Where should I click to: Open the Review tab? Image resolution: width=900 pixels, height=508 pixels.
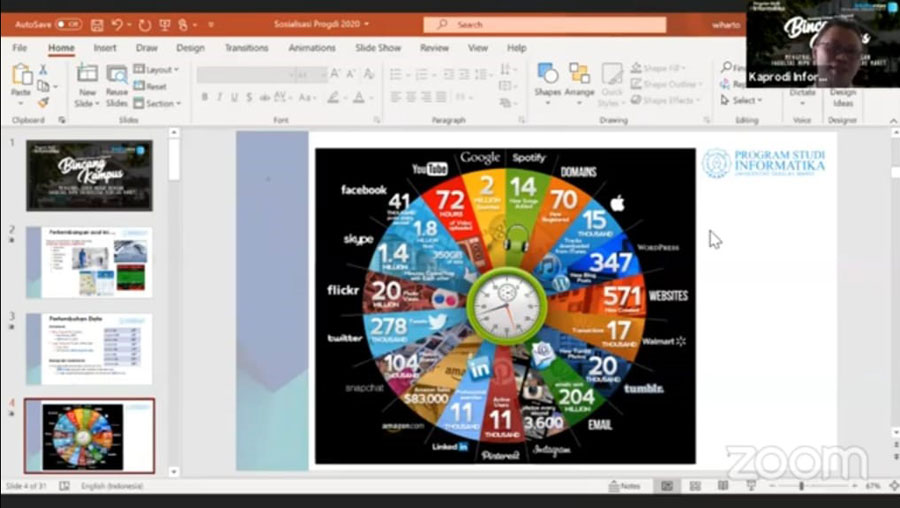434,48
